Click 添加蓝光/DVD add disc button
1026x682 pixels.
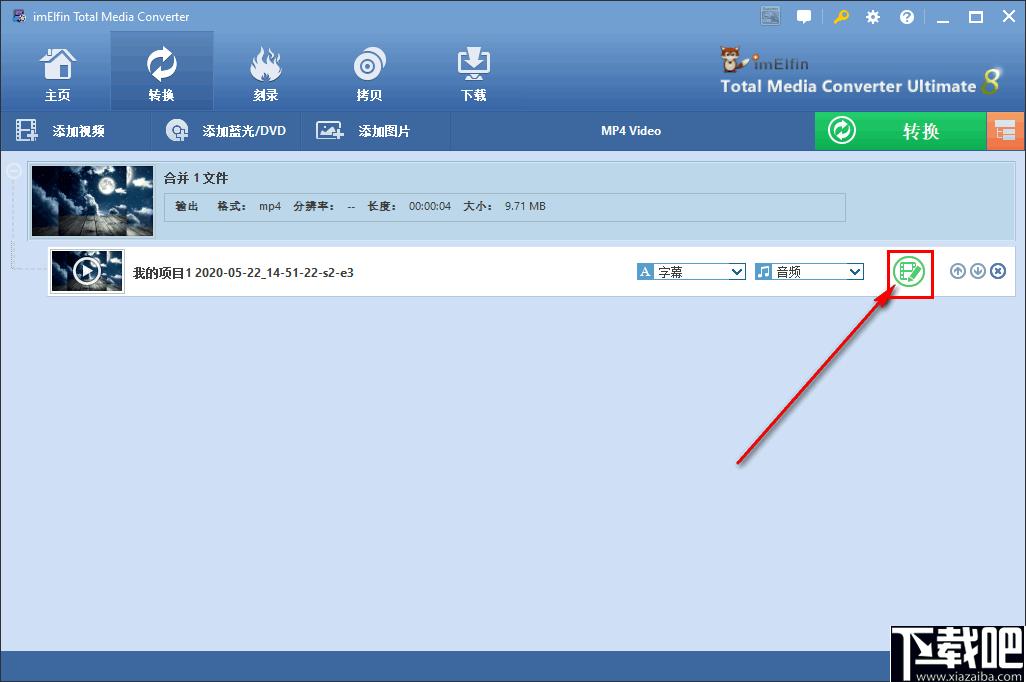[x=226, y=131]
